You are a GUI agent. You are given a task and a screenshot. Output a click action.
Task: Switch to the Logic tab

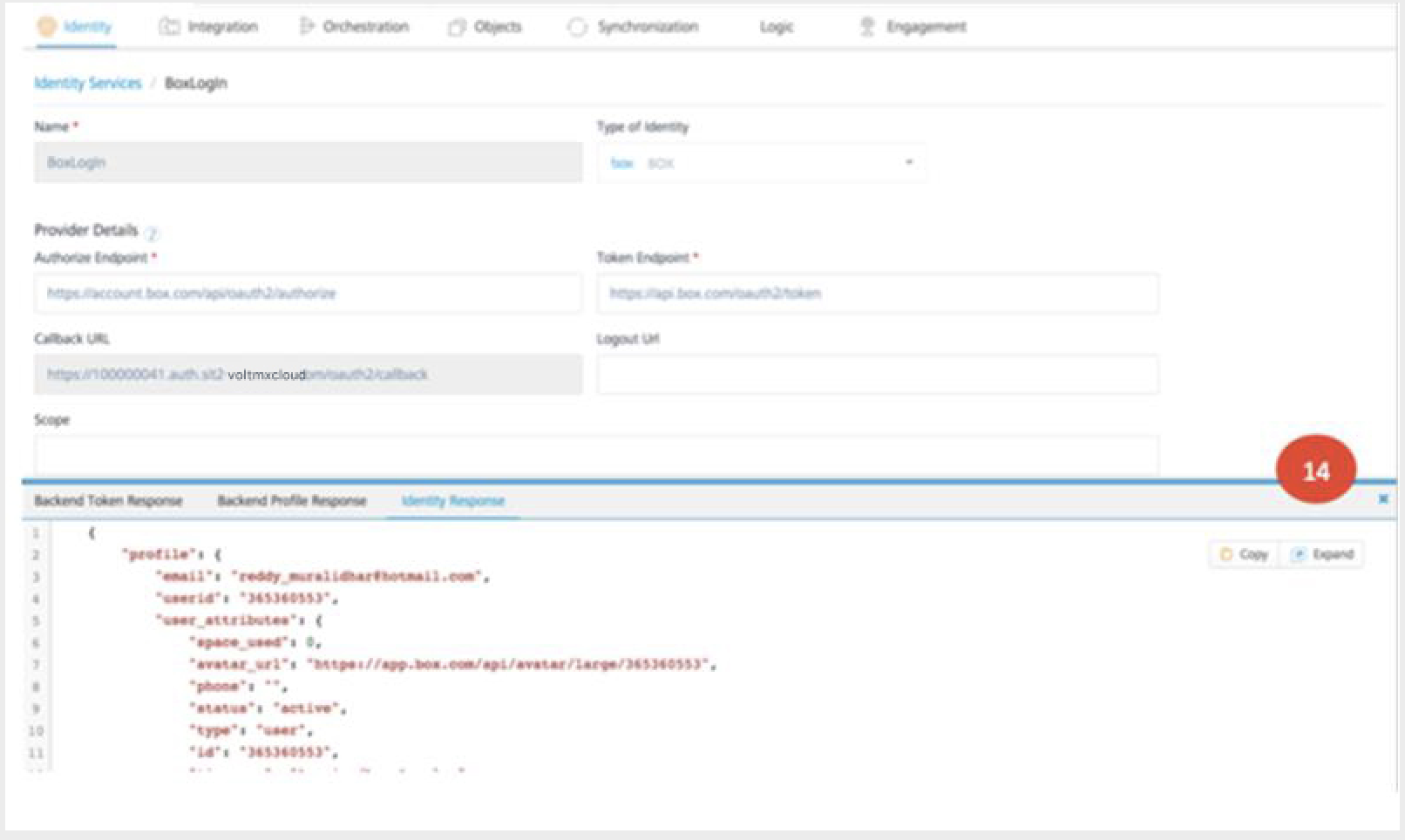click(777, 26)
